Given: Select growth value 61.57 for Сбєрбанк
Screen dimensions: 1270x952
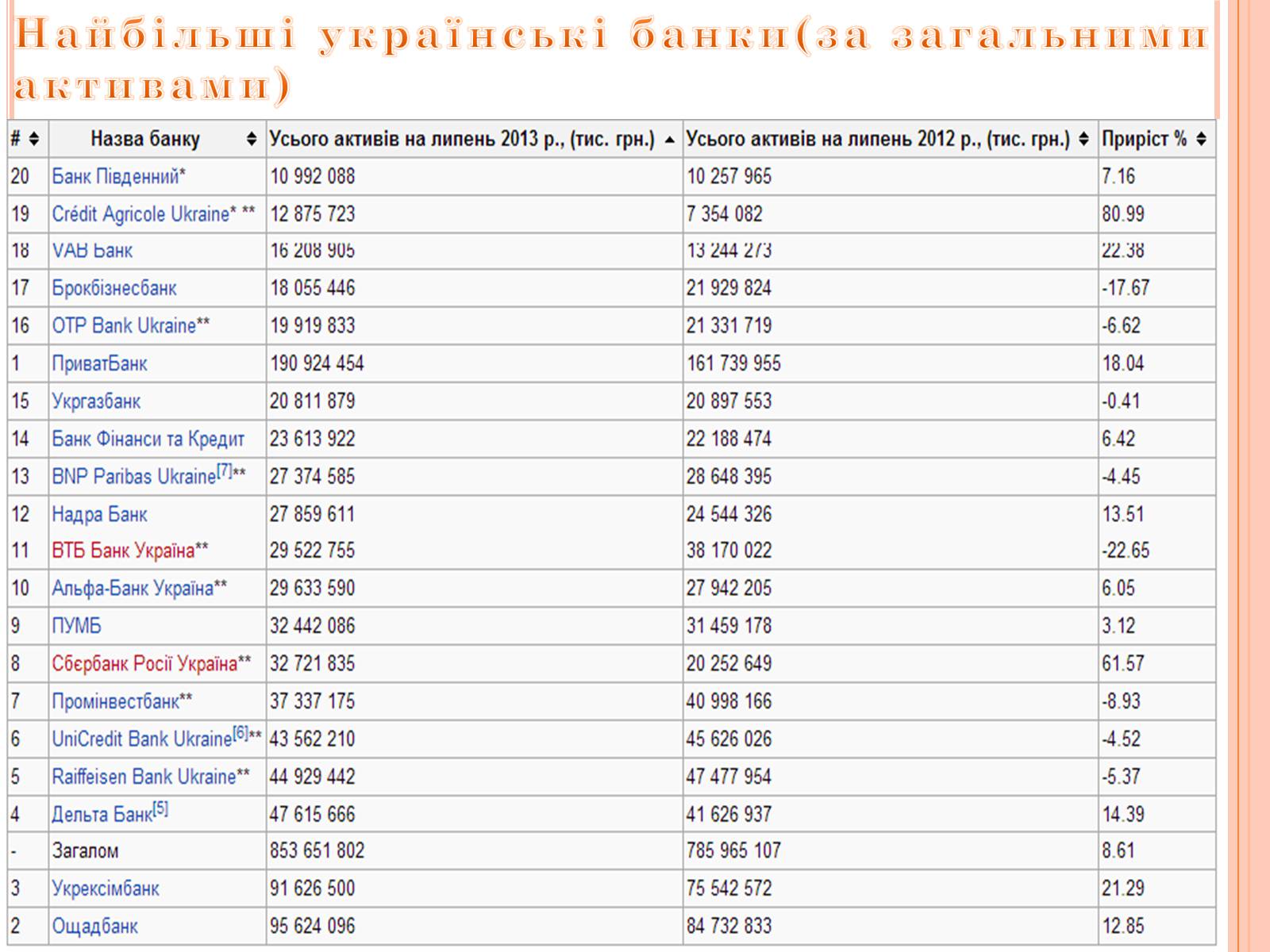Looking at the screenshot, I should click(x=1123, y=664).
